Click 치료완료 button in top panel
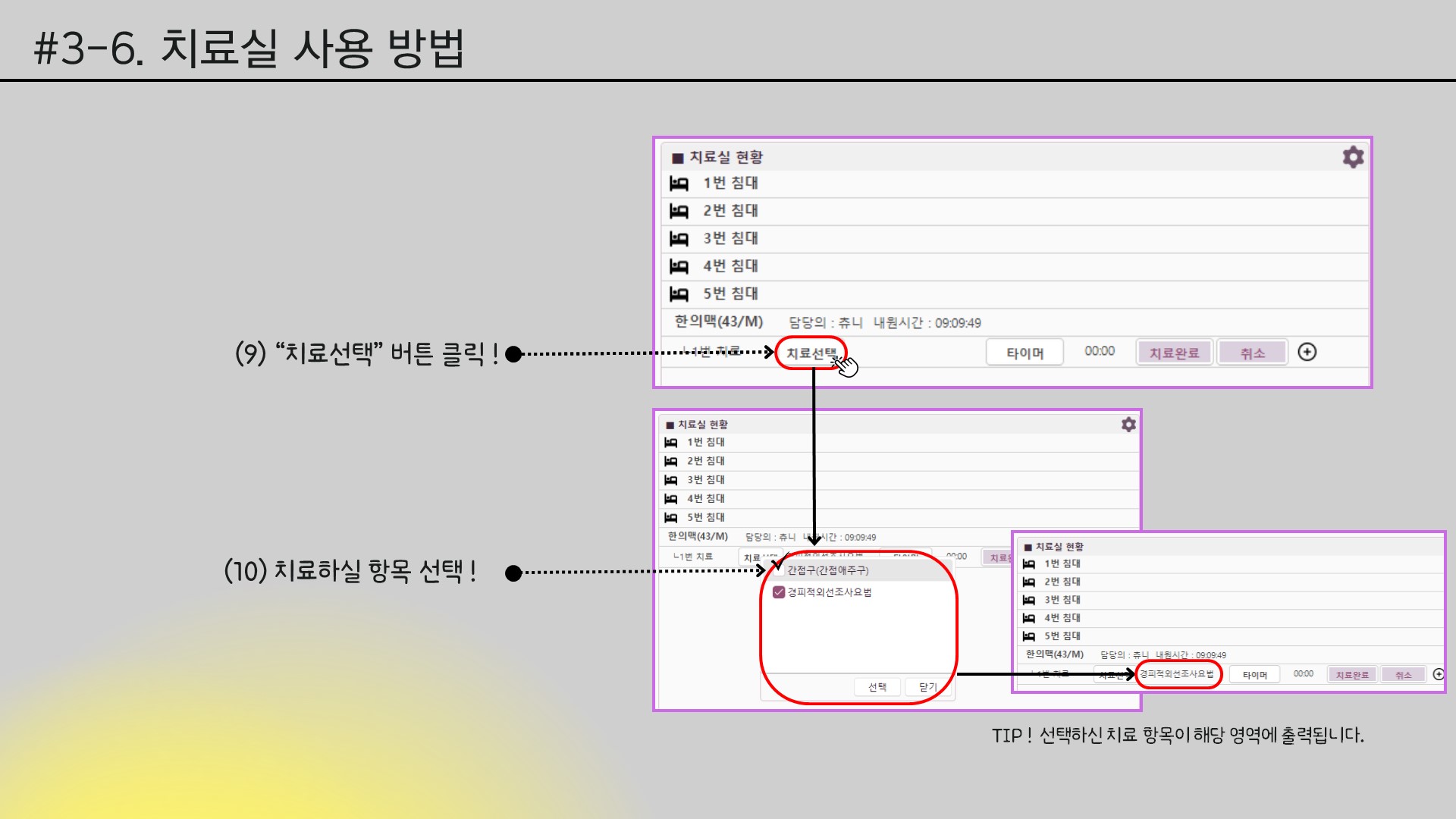Screen dimensions: 1456x819 click(x=1174, y=353)
